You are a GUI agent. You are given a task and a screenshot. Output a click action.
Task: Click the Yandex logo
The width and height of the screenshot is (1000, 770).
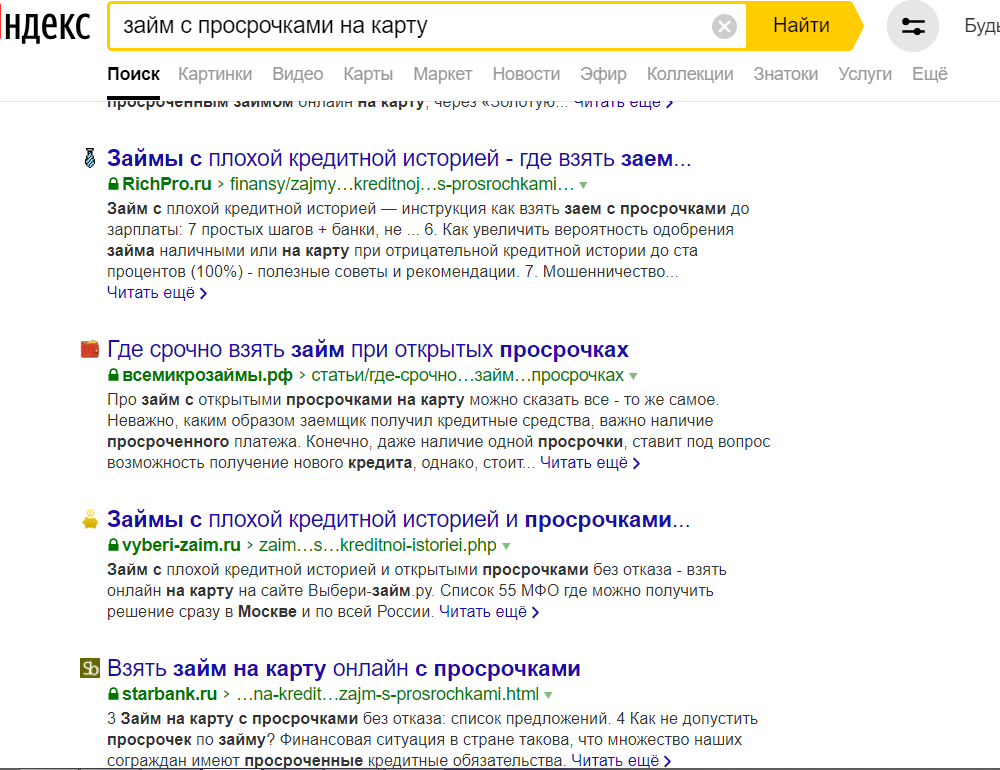(x=45, y=26)
